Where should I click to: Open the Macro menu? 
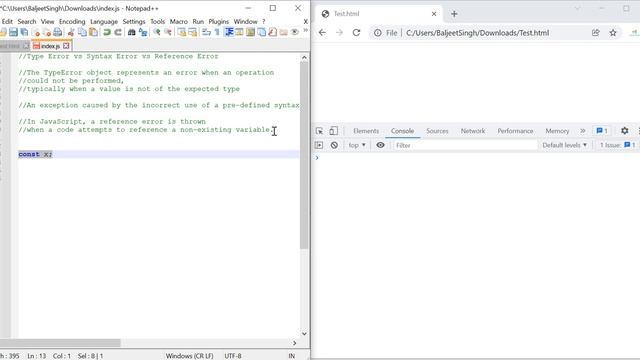(x=179, y=22)
